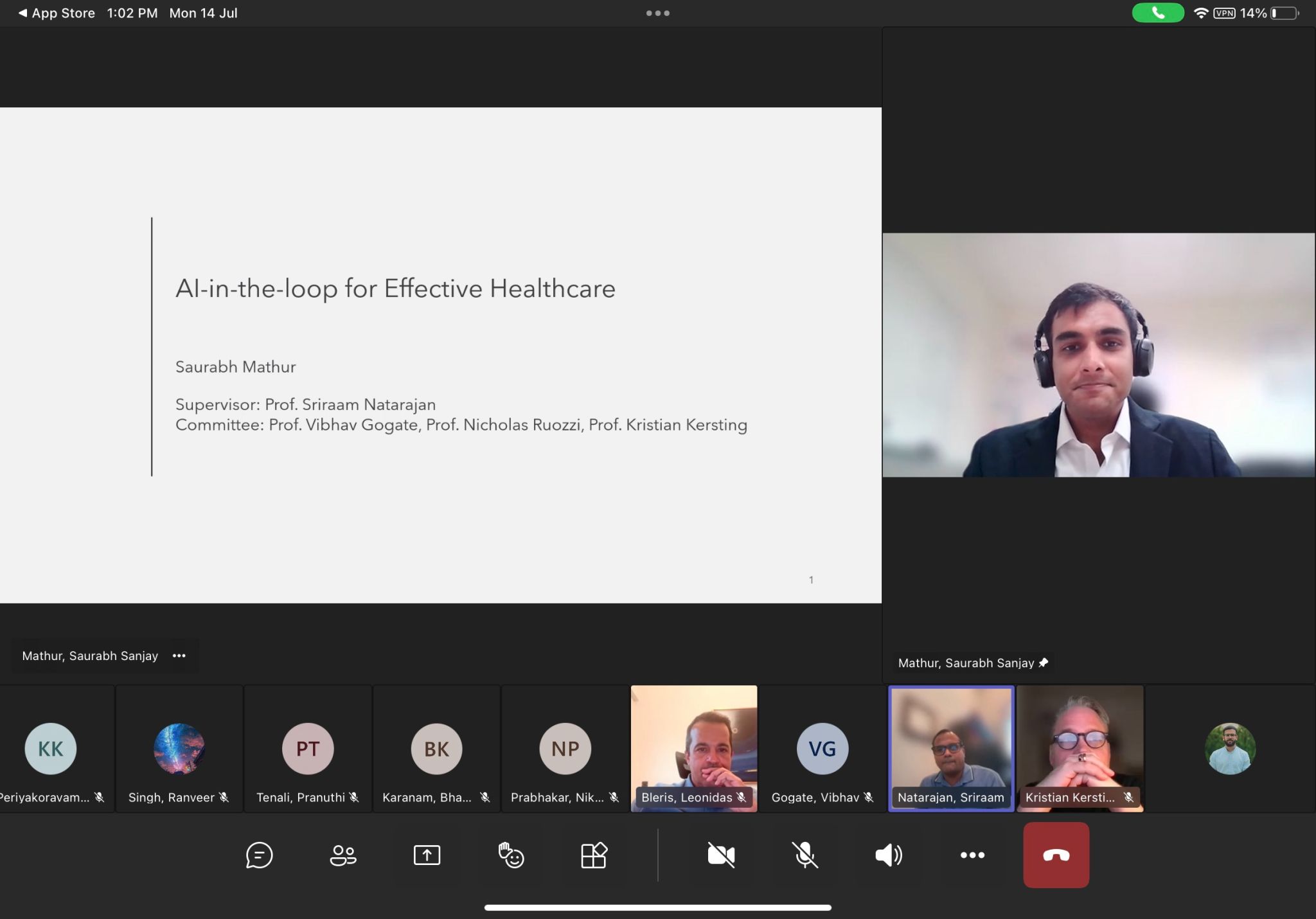This screenshot has width=1316, height=919.
Task: Unmute the microphone
Action: click(x=805, y=855)
